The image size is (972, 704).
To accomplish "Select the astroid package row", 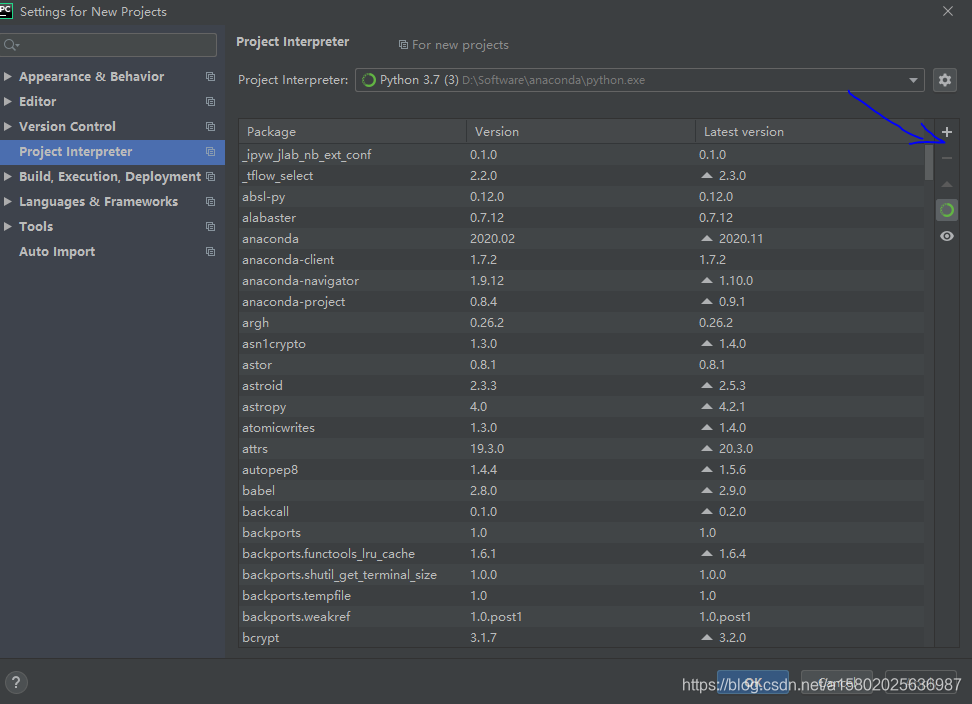I will [x=581, y=385].
